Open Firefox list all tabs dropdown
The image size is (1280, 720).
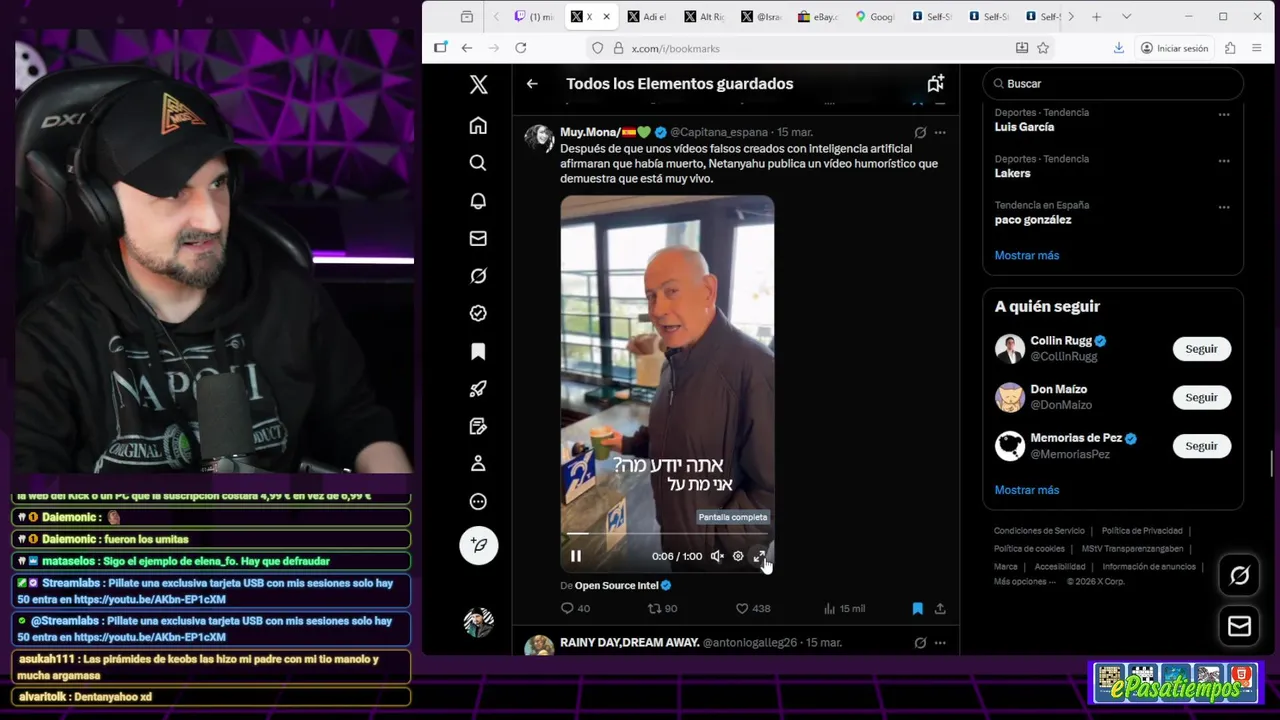(1126, 17)
